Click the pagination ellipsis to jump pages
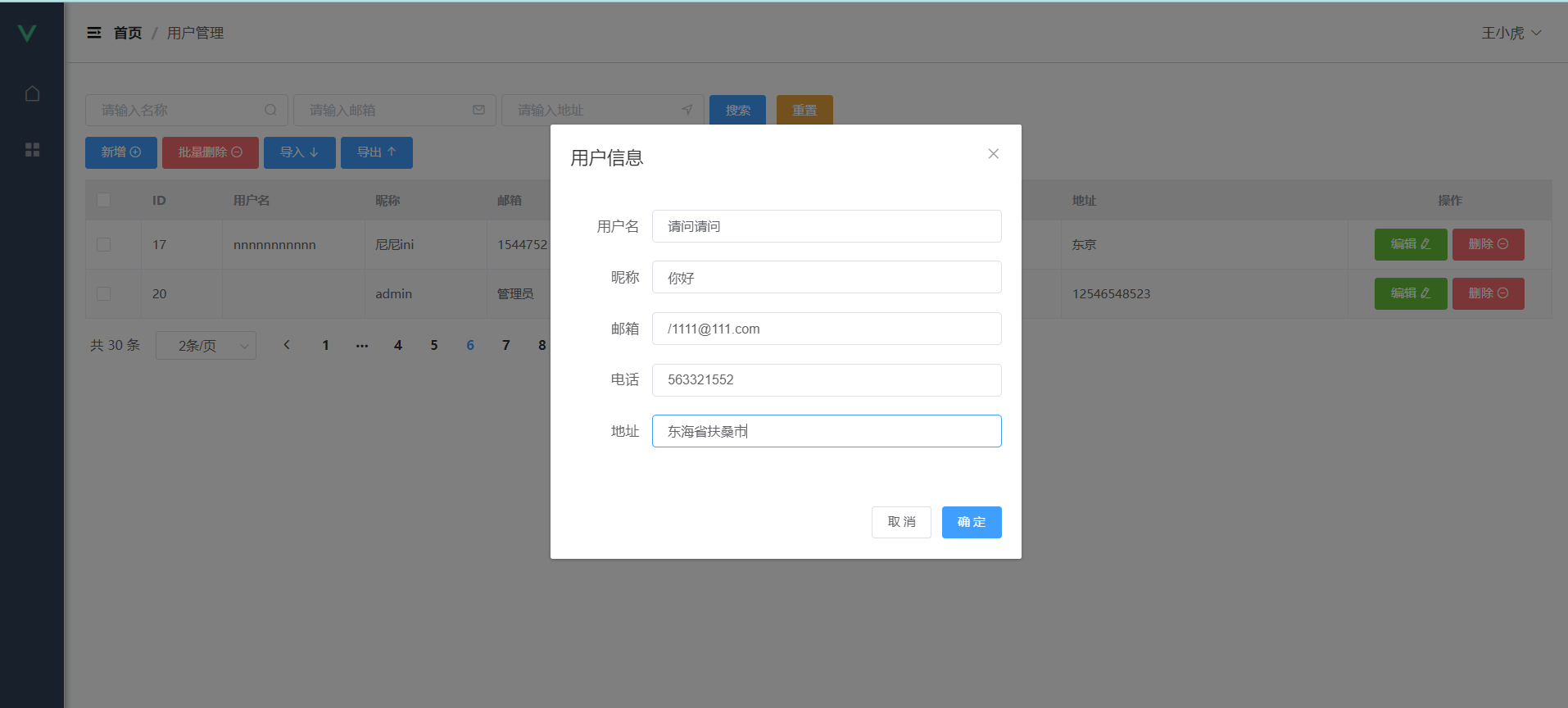Viewport: 1568px width, 708px height. pyautogui.click(x=362, y=345)
